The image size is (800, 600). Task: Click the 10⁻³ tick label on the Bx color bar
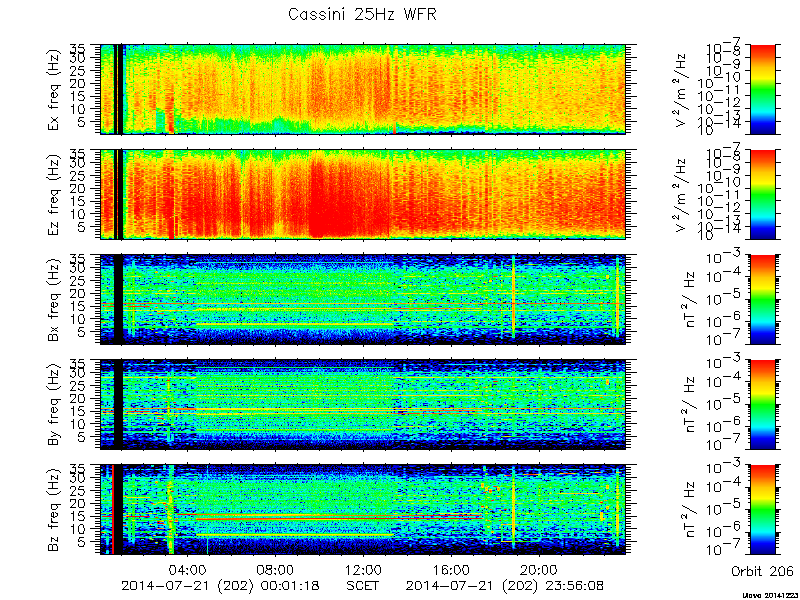723,258
